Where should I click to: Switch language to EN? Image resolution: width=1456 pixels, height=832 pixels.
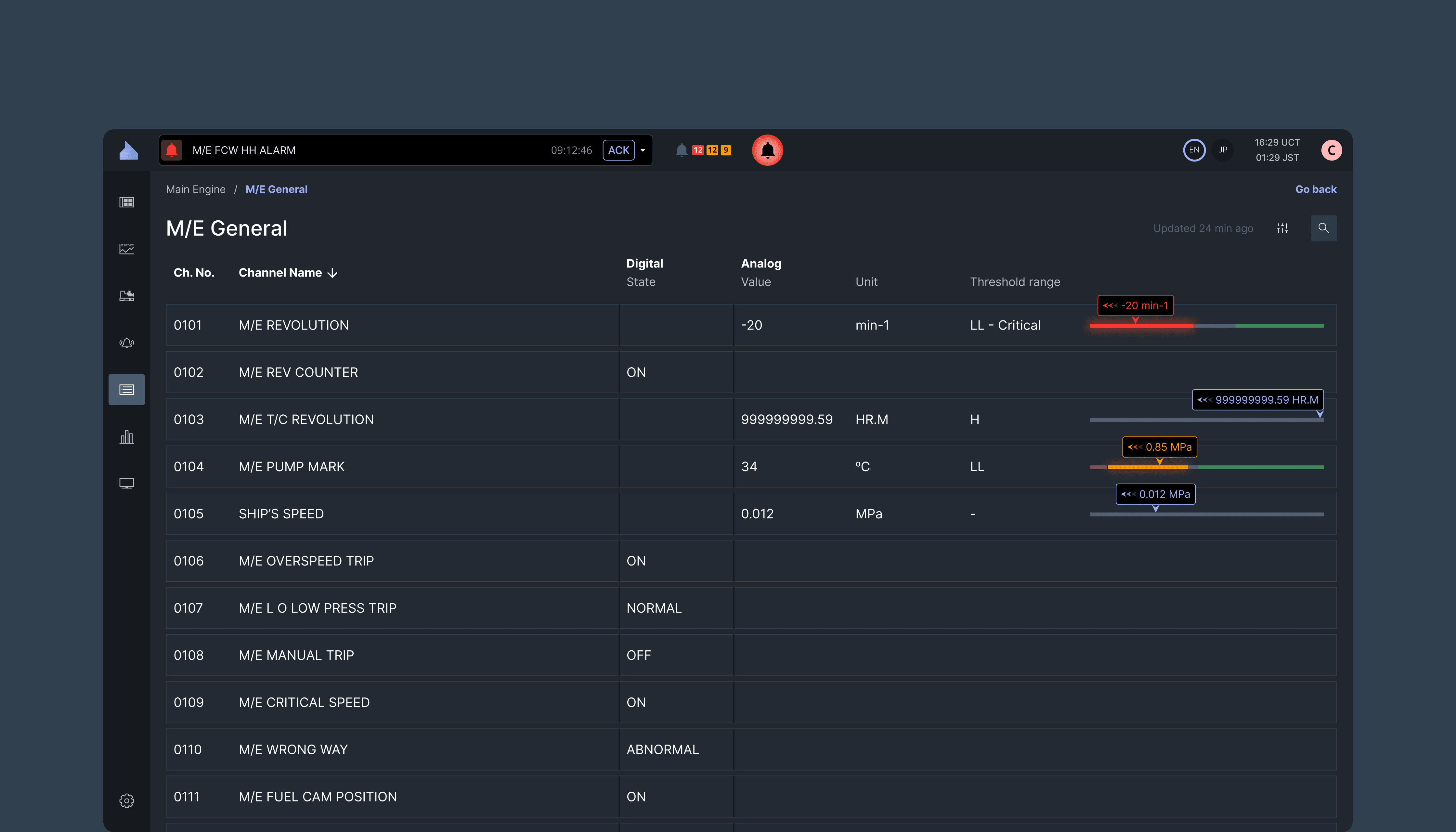[x=1194, y=150]
